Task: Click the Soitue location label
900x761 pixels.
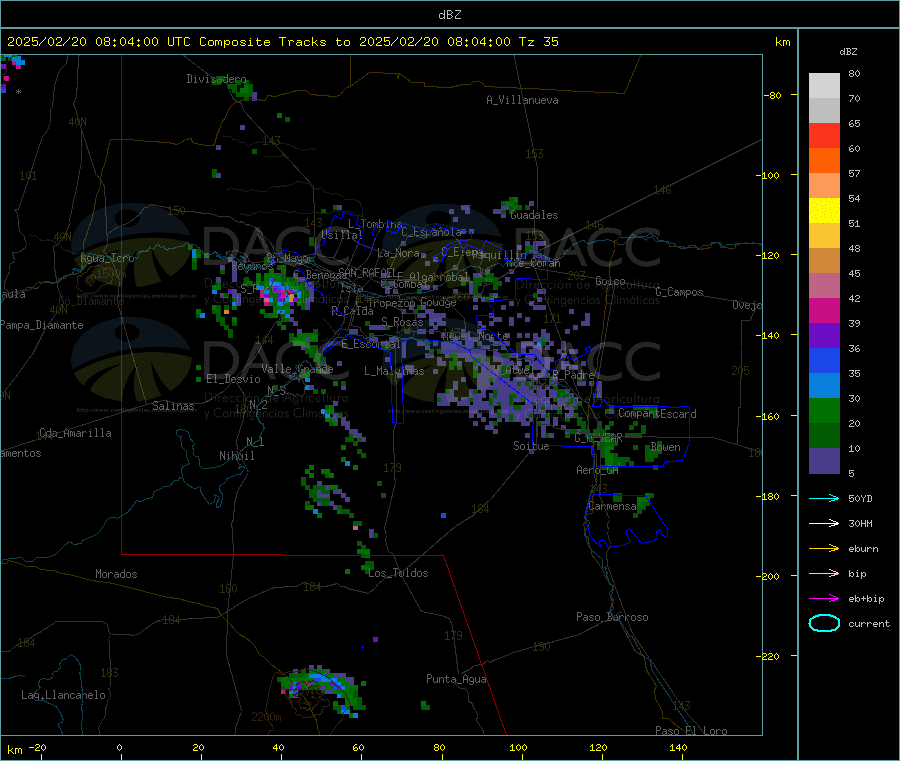Action: tap(531, 446)
